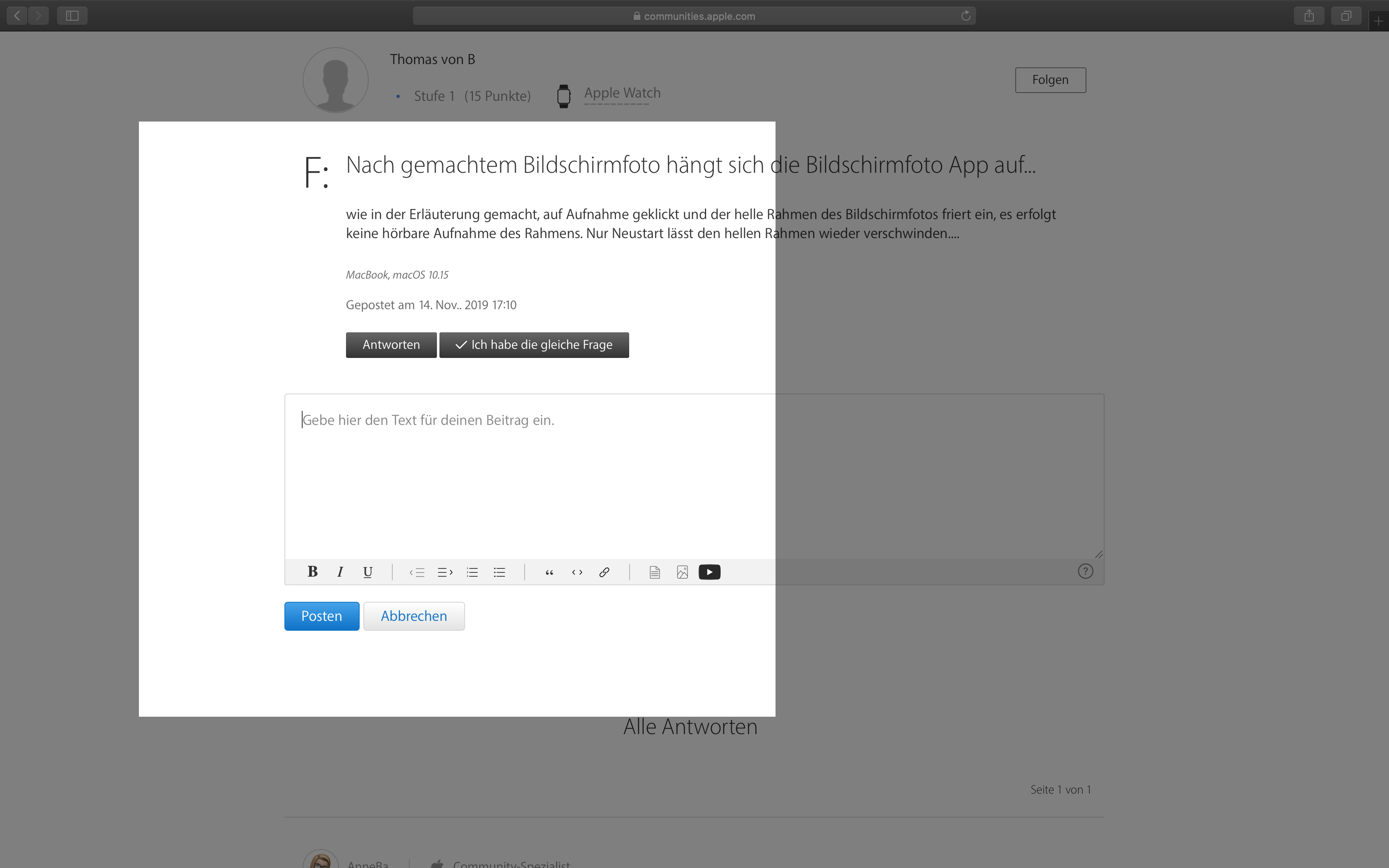Insert code block
The image size is (1389, 868).
pos(577,572)
